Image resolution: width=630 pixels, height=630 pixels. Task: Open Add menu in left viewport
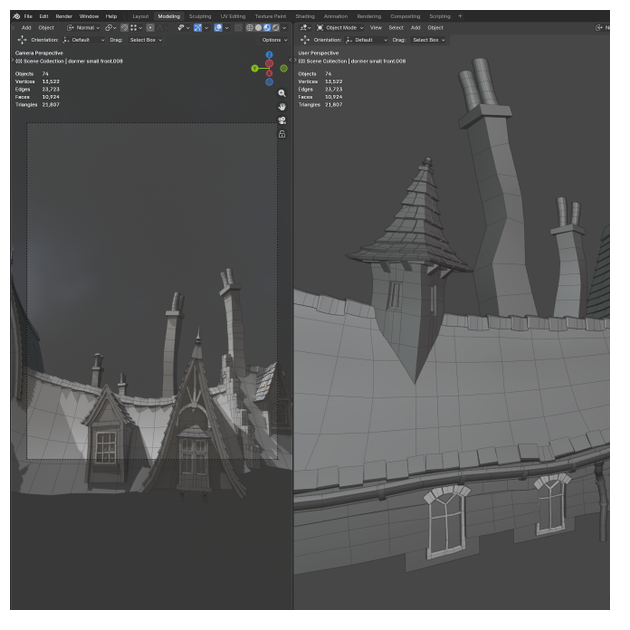(x=26, y=28)
